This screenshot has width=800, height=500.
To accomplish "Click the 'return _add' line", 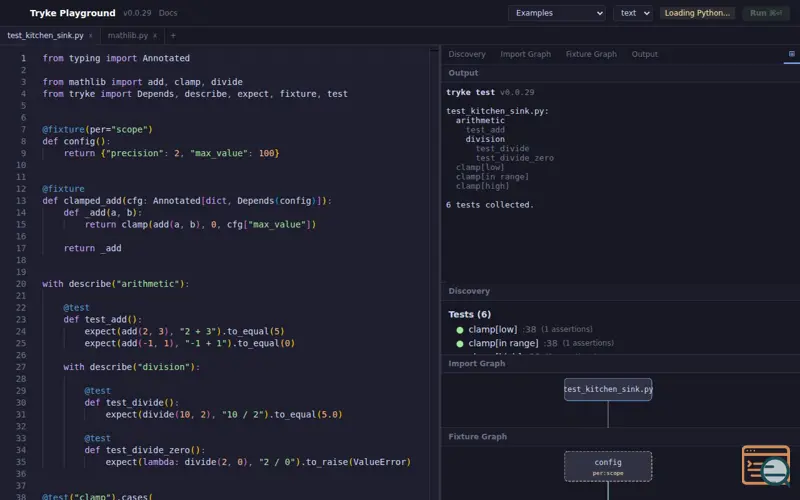I will [92, 248].
